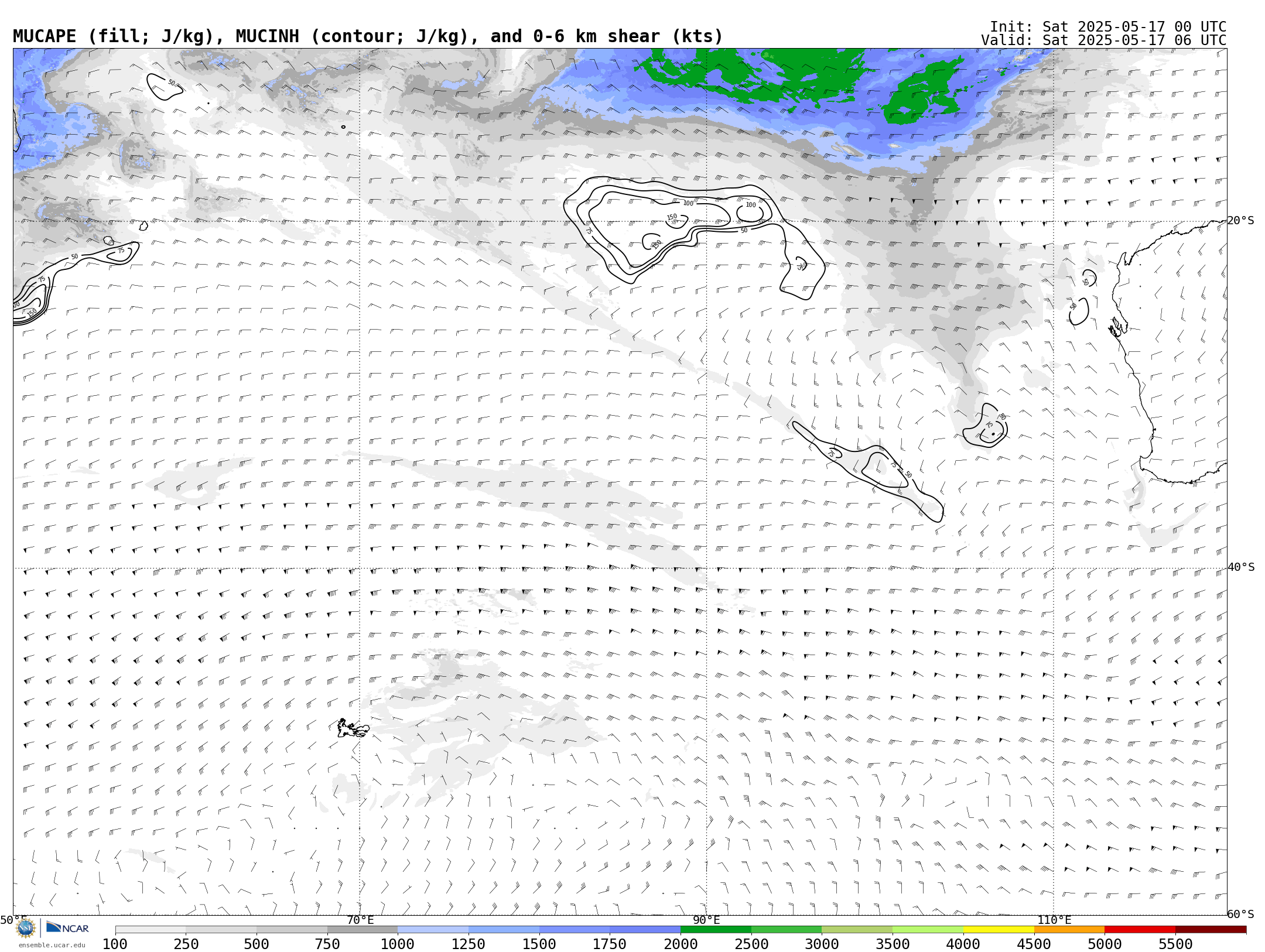
Task: Click the colorbar tick label 250
Action: [x=186, y=944]
